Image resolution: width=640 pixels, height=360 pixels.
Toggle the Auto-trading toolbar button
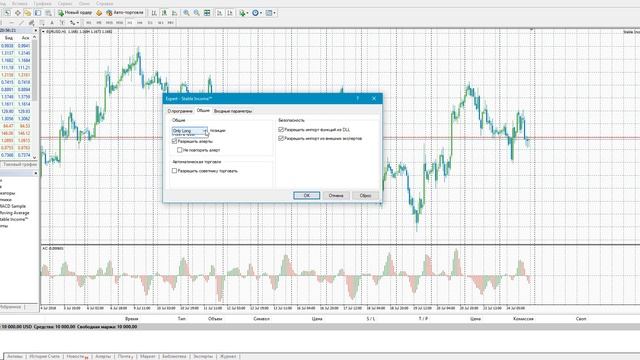[124, 13]
